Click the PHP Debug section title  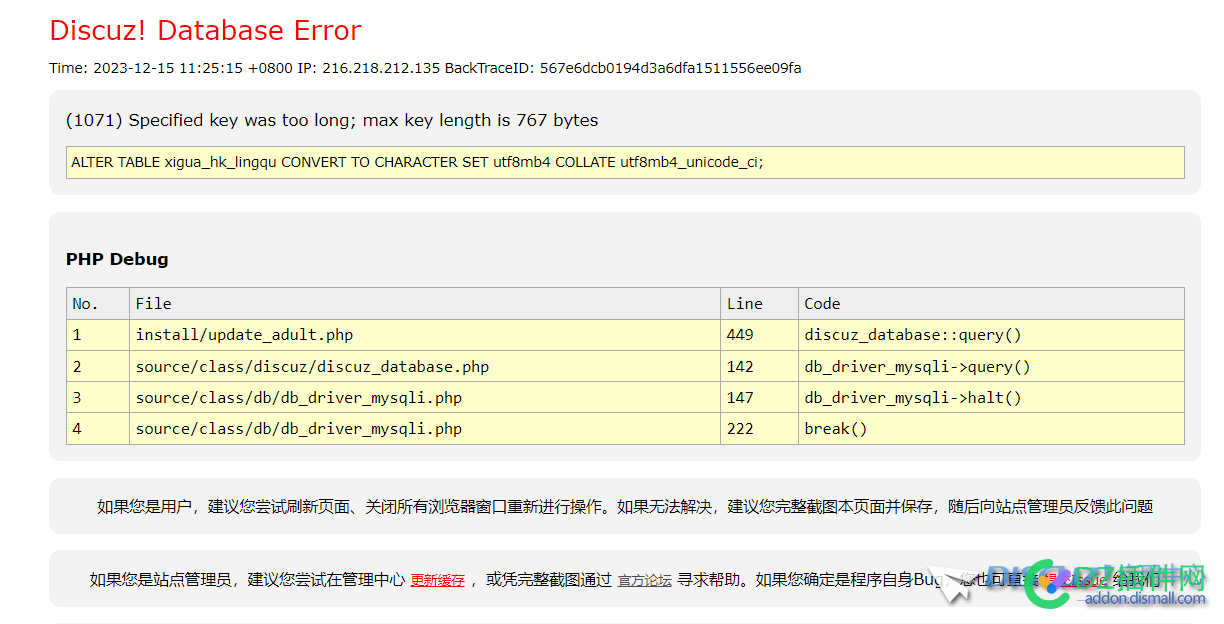pos(117,259)
